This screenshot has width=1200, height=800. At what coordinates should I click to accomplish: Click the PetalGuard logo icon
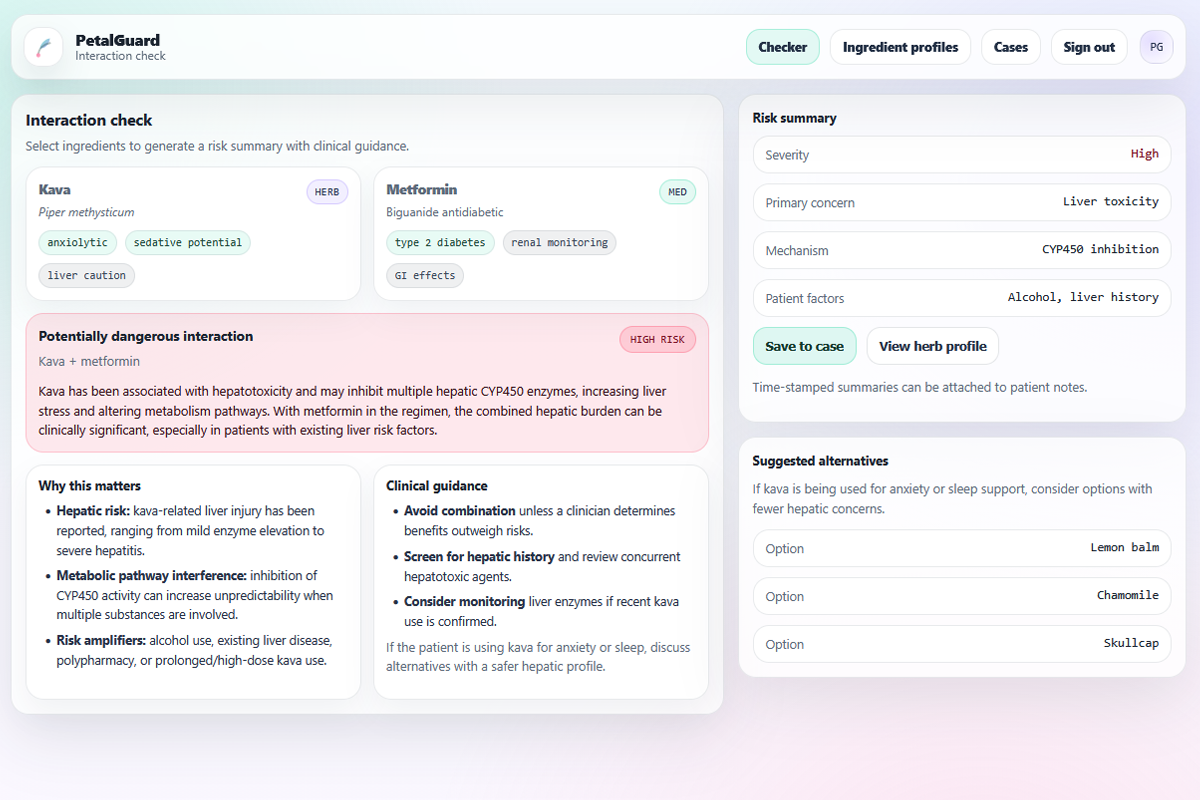(43, 47)
